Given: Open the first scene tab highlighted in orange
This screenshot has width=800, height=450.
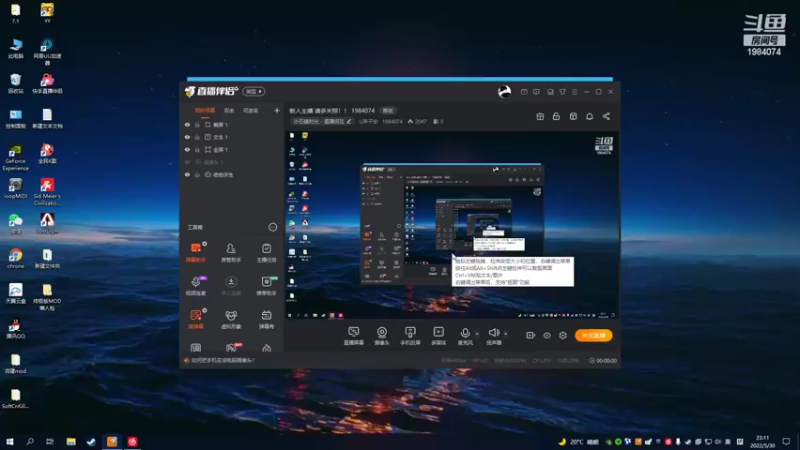Looking at the screenshot, I should 205,110.
